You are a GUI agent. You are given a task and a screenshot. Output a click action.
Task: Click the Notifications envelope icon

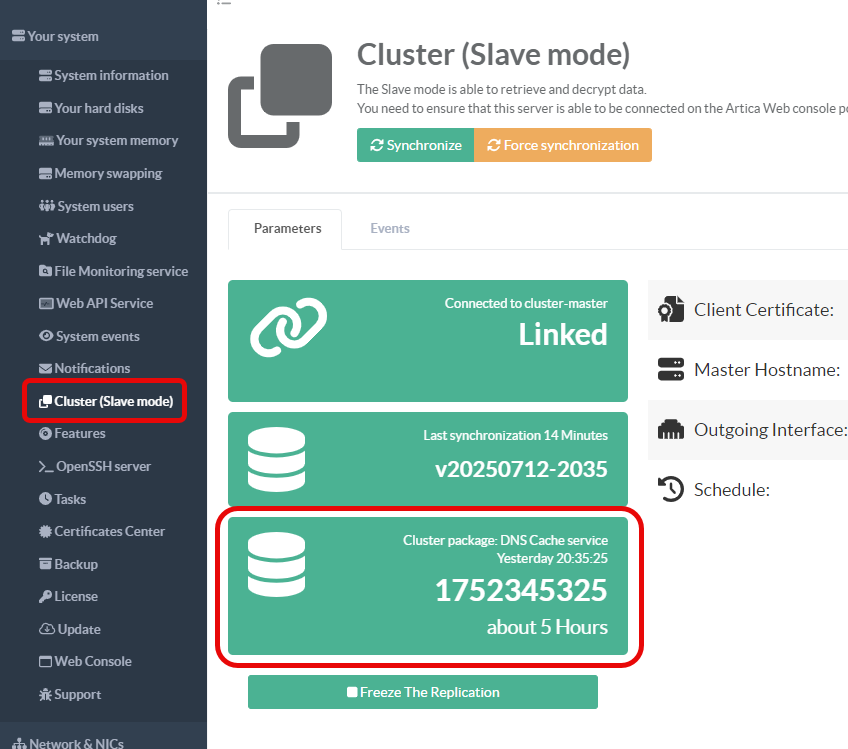pos(45,369)
